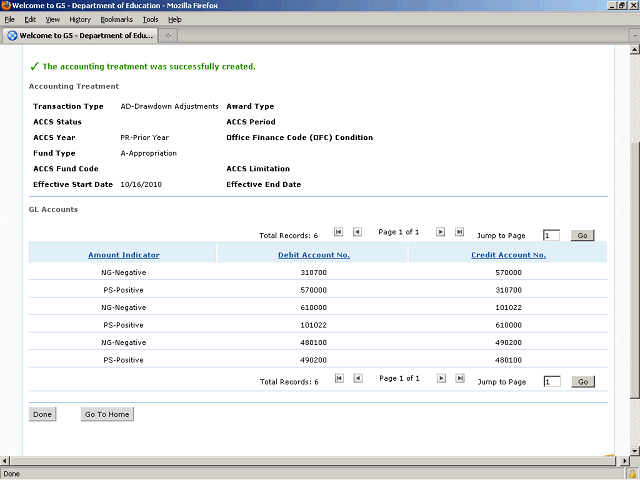The image size is (640, 480).
Task: Focus the top Jump to Page field
Action: click(551, 235)
